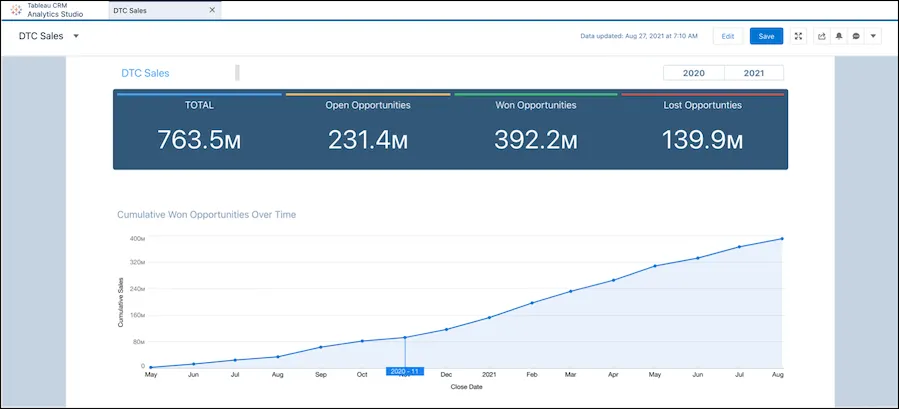The image size is (899, 409).
Task: Toggle the 2021 year filter
Action: click(x=754, y=73)
